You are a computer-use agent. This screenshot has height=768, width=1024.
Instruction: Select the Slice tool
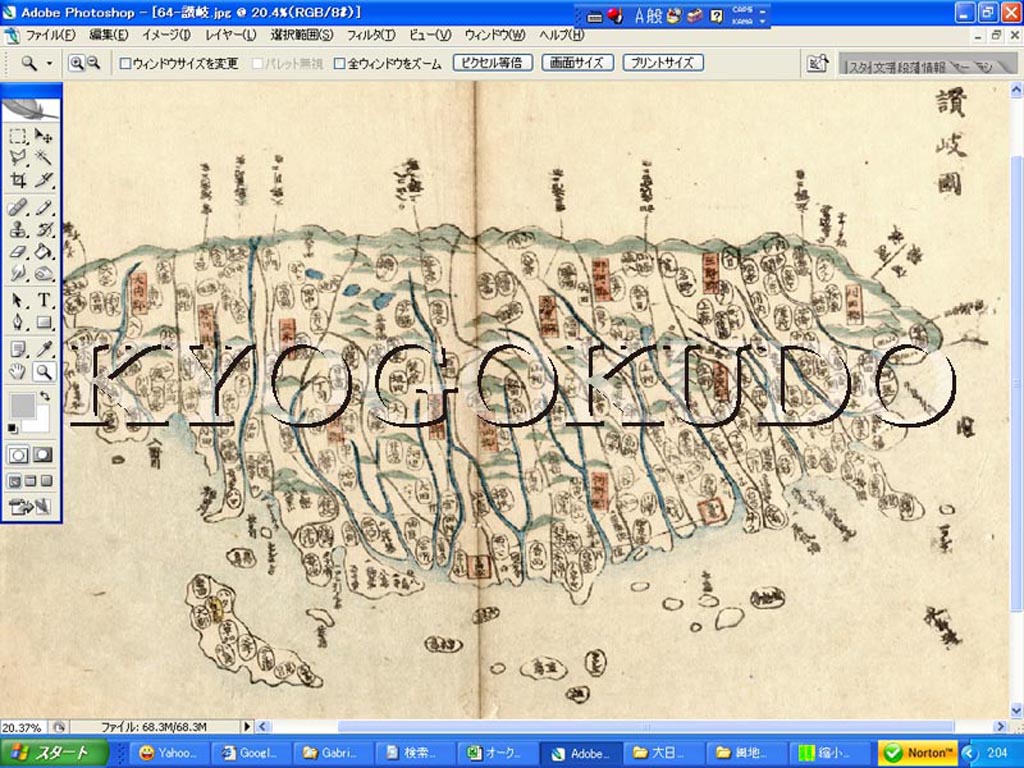(43, 180)
